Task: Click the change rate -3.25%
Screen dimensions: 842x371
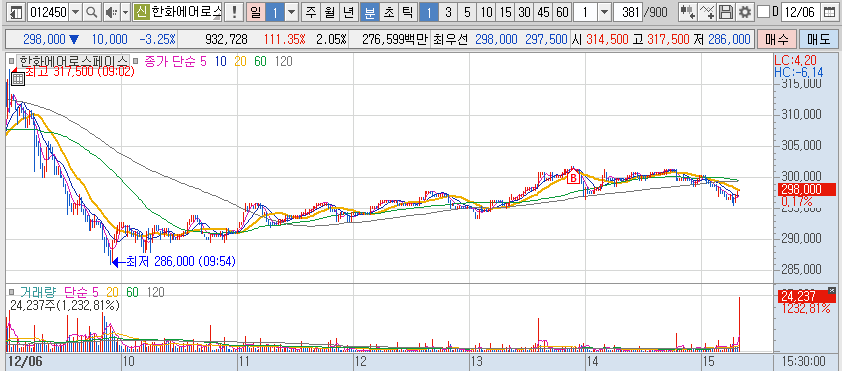Action: (157, 39)
